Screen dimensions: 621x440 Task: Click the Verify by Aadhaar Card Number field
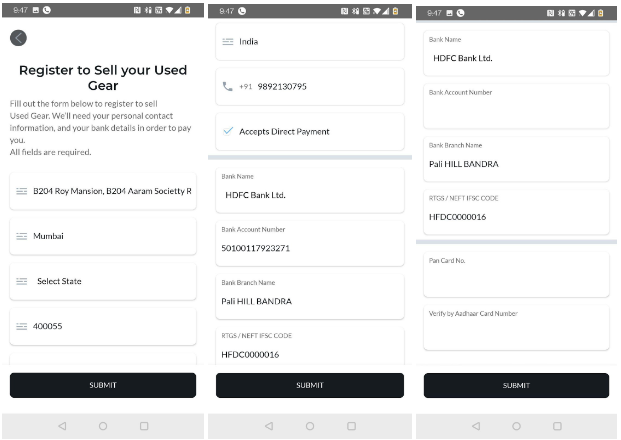click(516, 328)
